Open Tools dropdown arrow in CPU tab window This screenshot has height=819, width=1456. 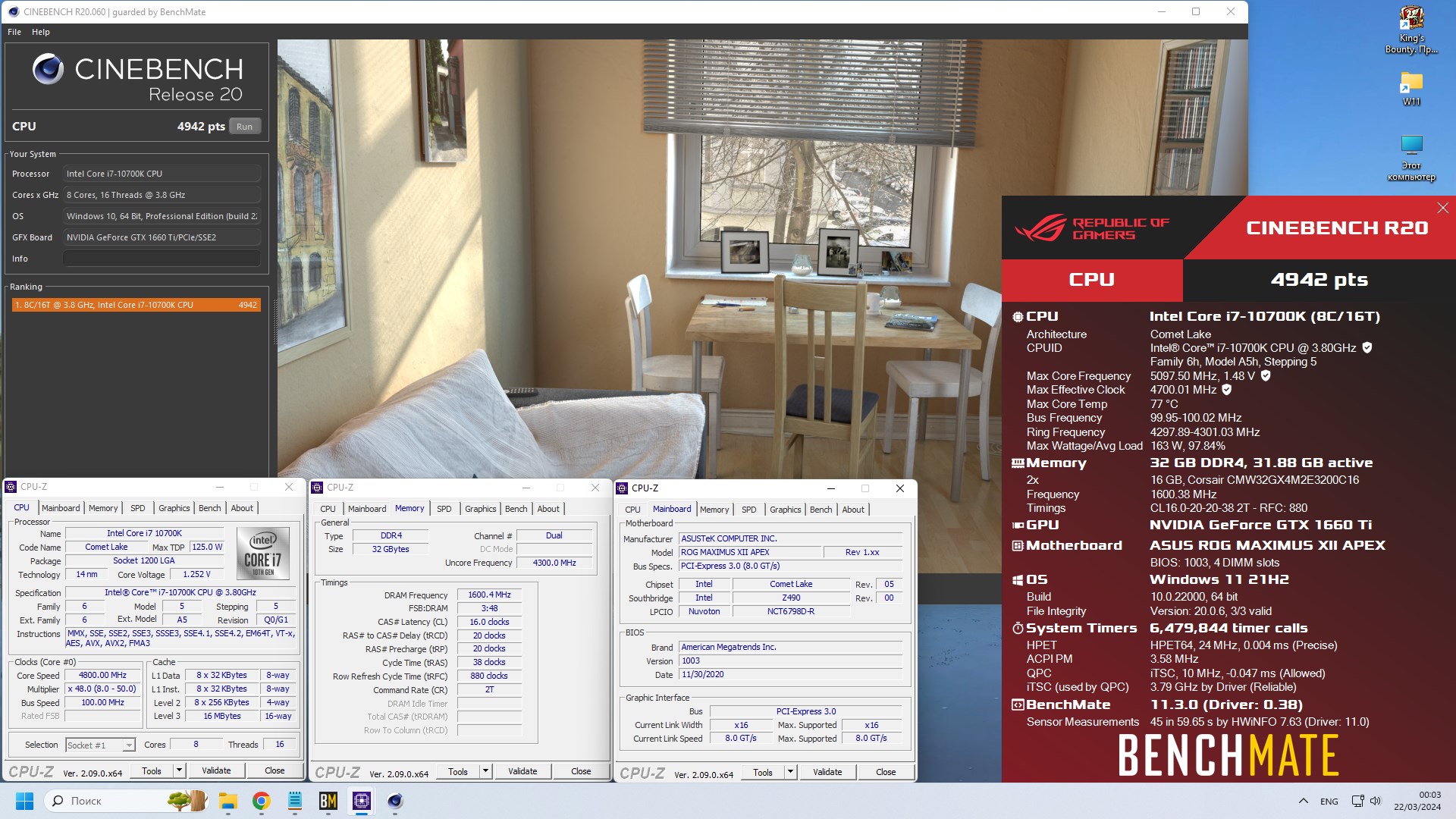coord(180,770)
